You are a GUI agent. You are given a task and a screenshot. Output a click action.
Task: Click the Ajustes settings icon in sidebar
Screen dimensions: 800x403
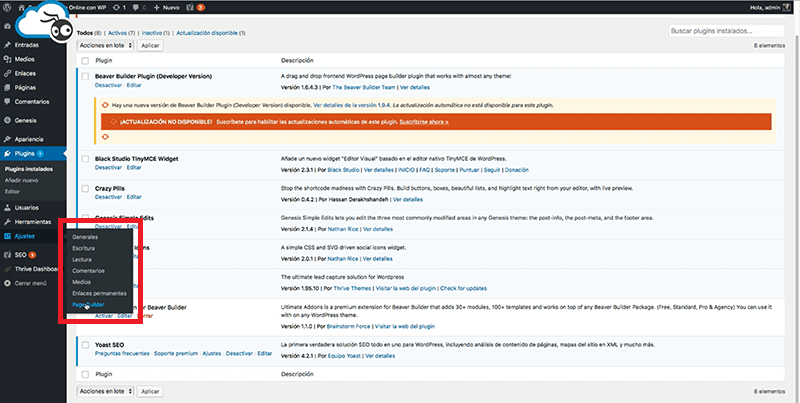7,236
